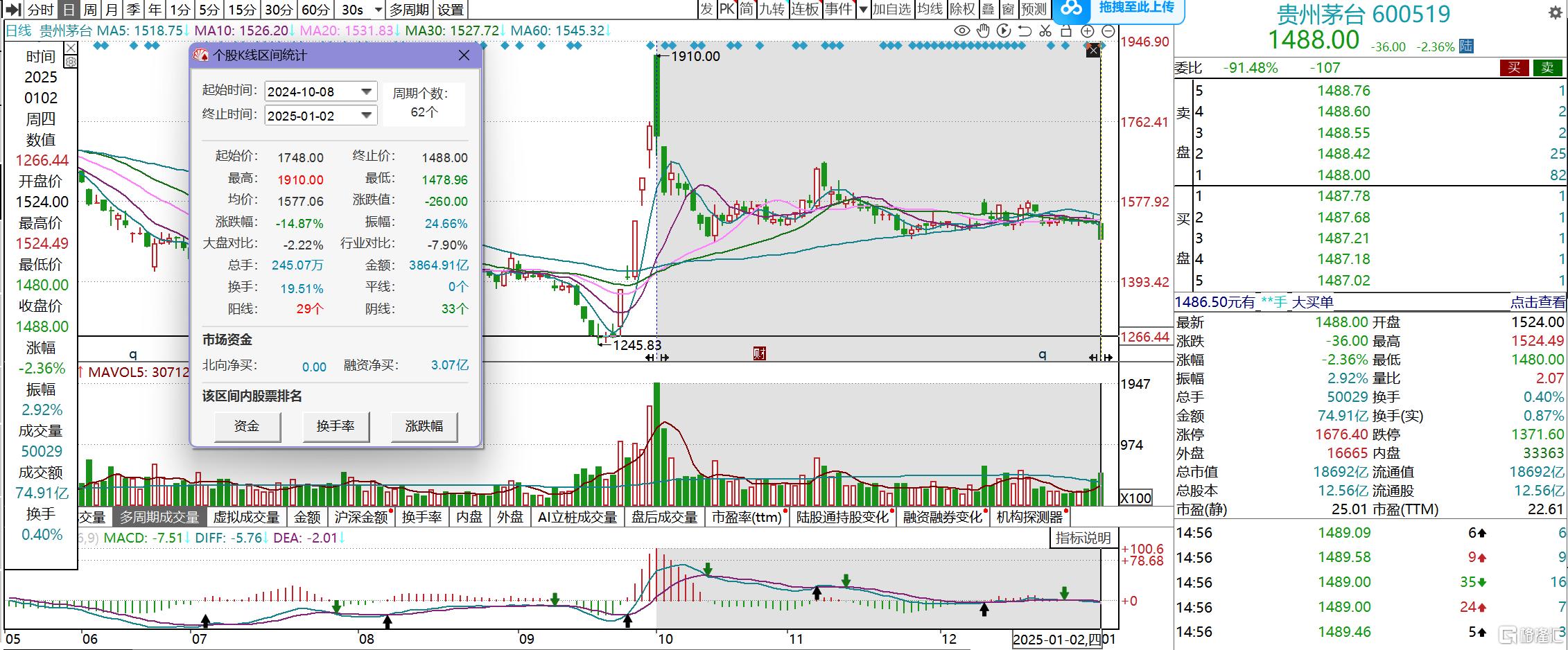The width and height of the screenshot is (1568, 650).
Task: Close the time data side panel
Action: (x=70, y=48)
